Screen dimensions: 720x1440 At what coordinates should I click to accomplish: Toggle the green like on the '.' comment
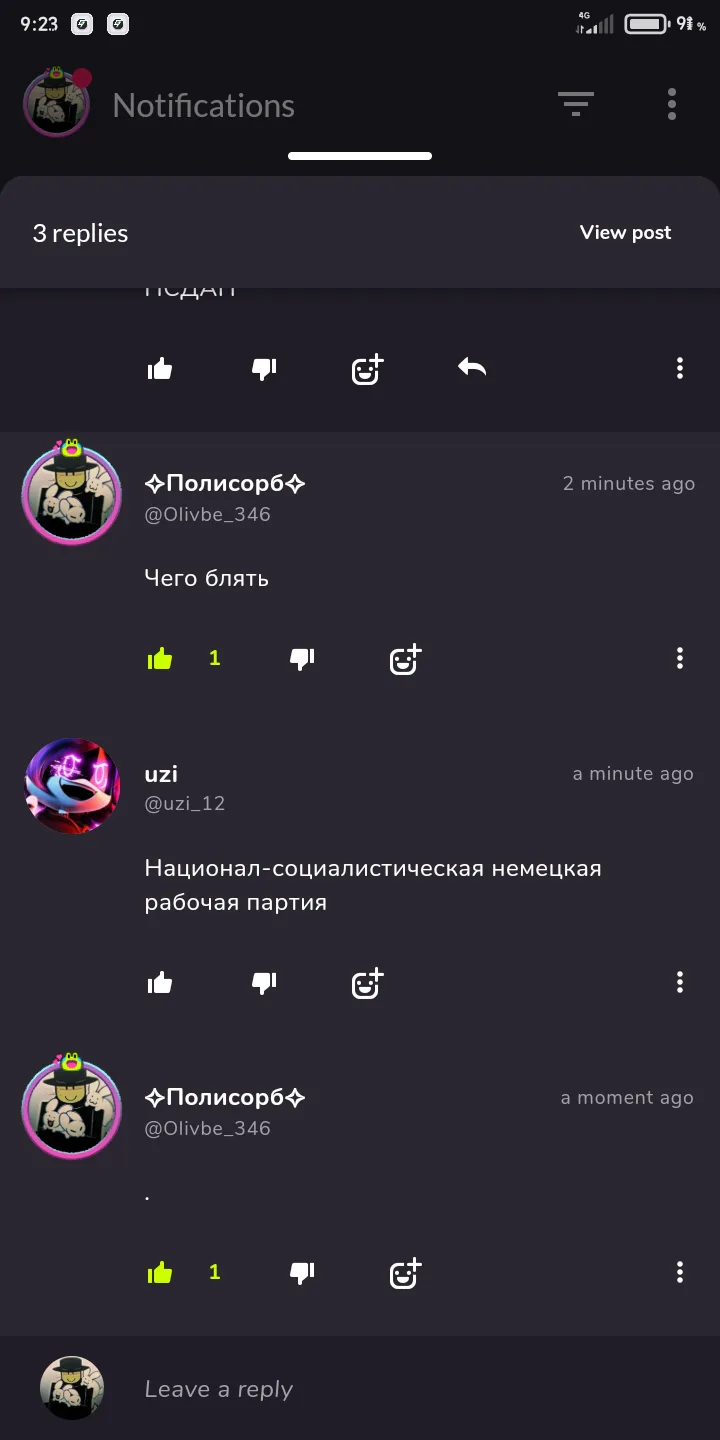pyautogui.click(x=160, y=1273)
